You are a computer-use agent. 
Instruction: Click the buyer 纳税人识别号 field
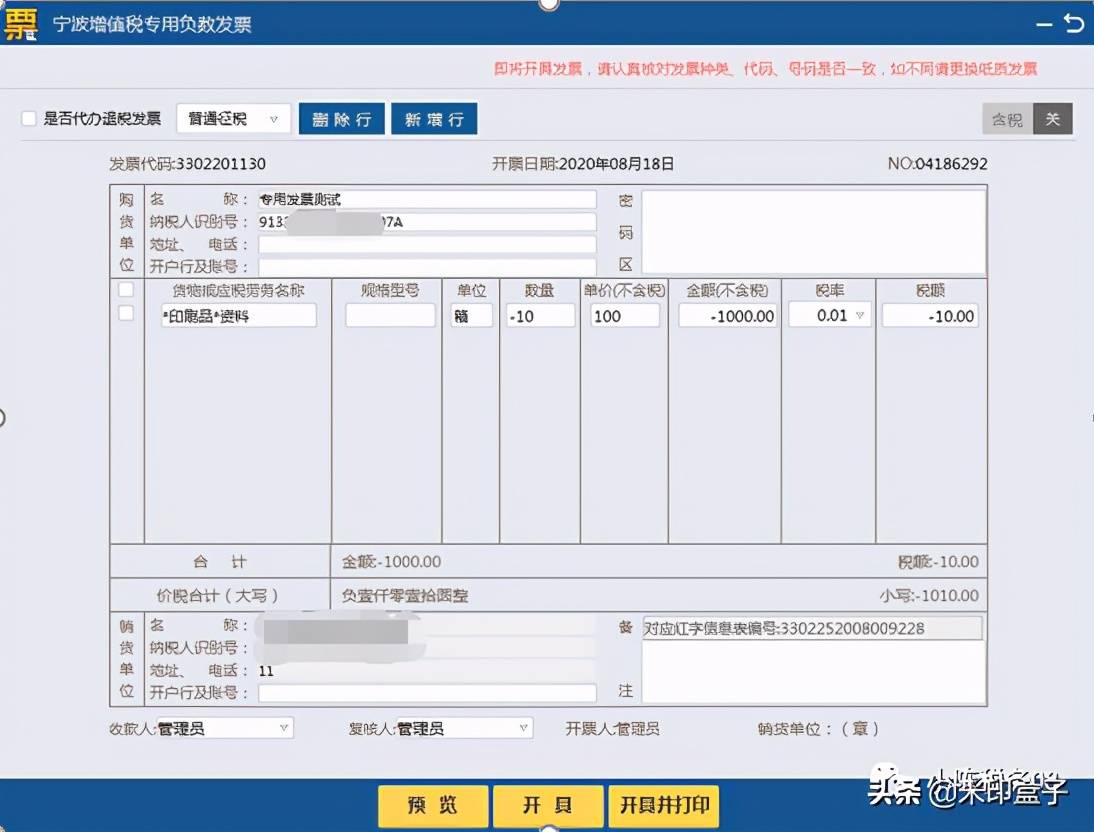pyautogui.click(x=427, y=222)
